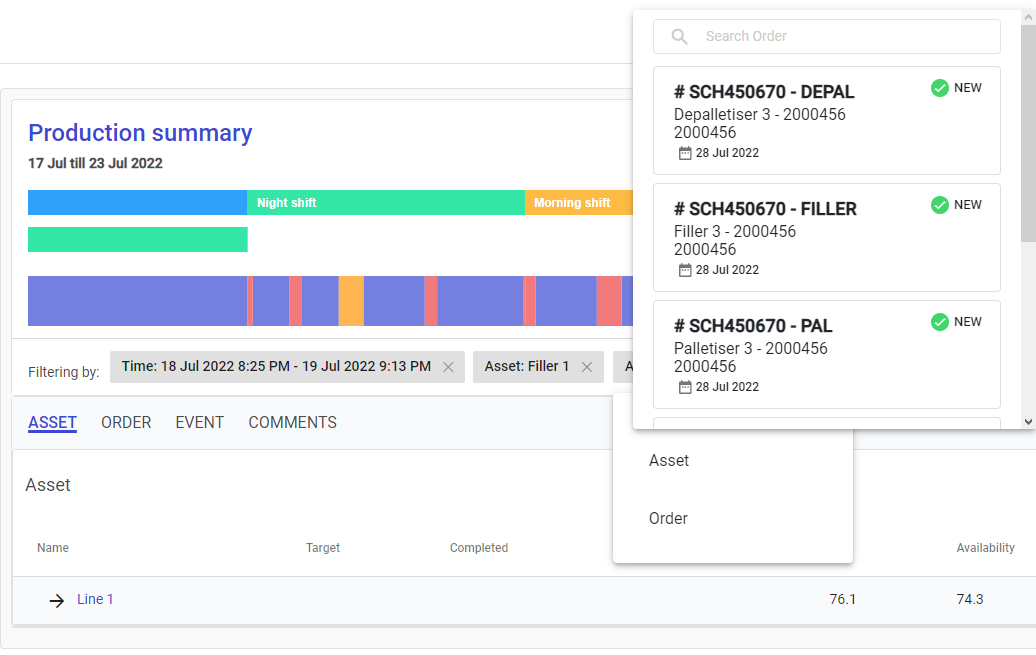Select order SCH450670 - PAL

827,354
